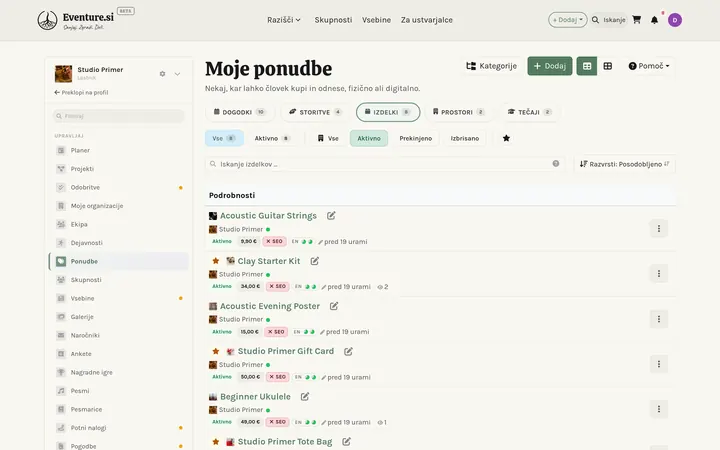Image resolution: width=720 pixels, height=450 pixels.
Task: Open three-dot menu for Clay Starter Kit
Action: [658, 274]
